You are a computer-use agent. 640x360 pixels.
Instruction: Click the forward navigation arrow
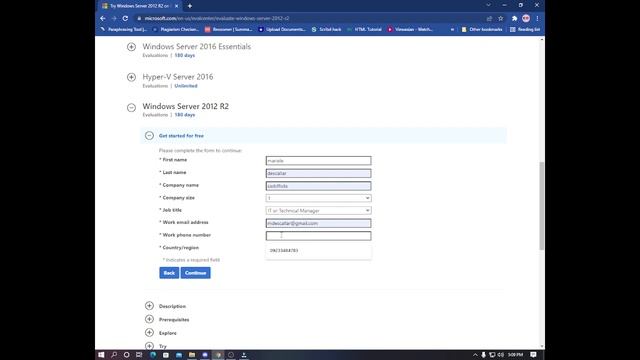(114, 18)
